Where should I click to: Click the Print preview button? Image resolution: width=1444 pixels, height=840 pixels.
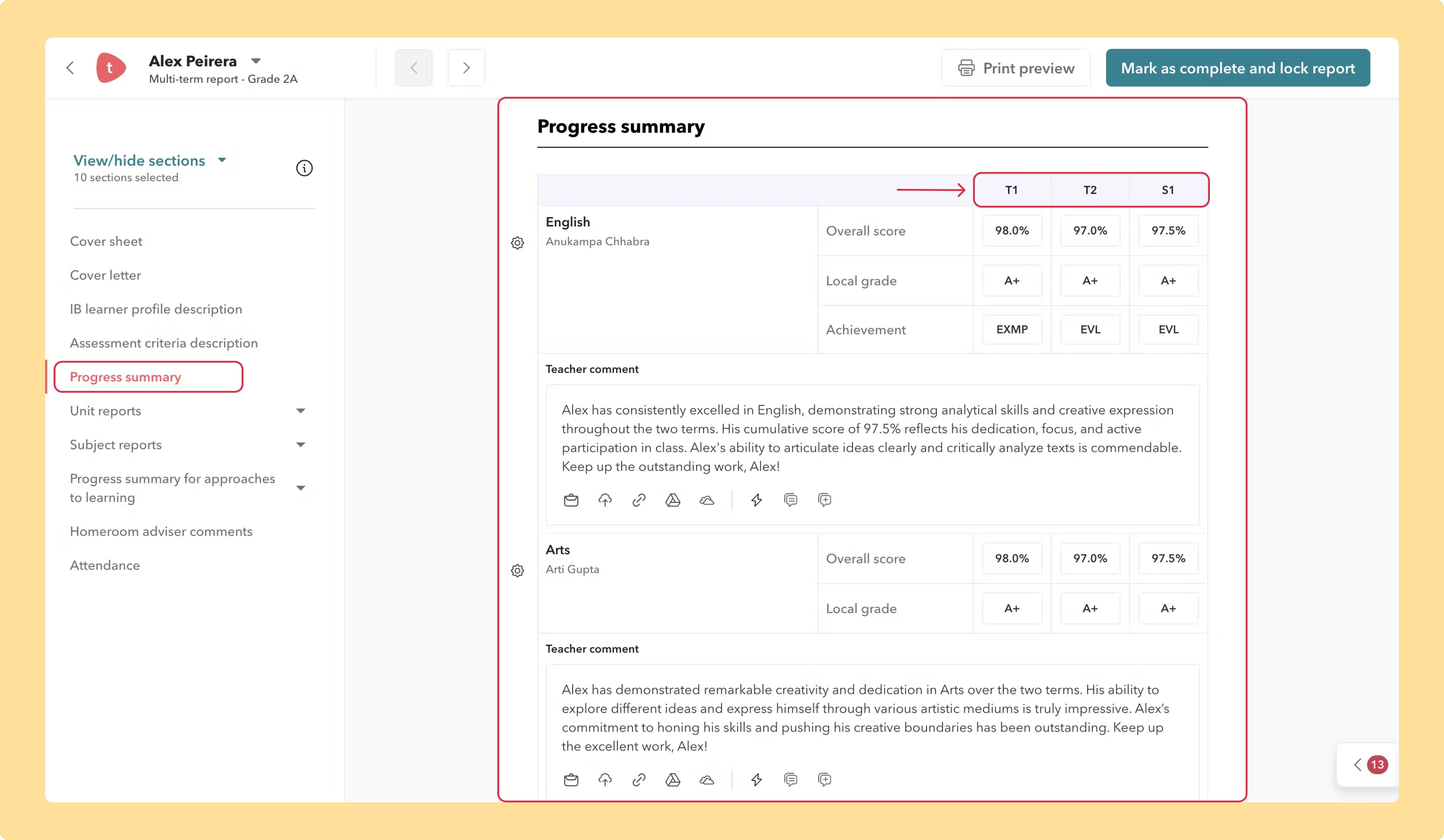[1016, 68]
